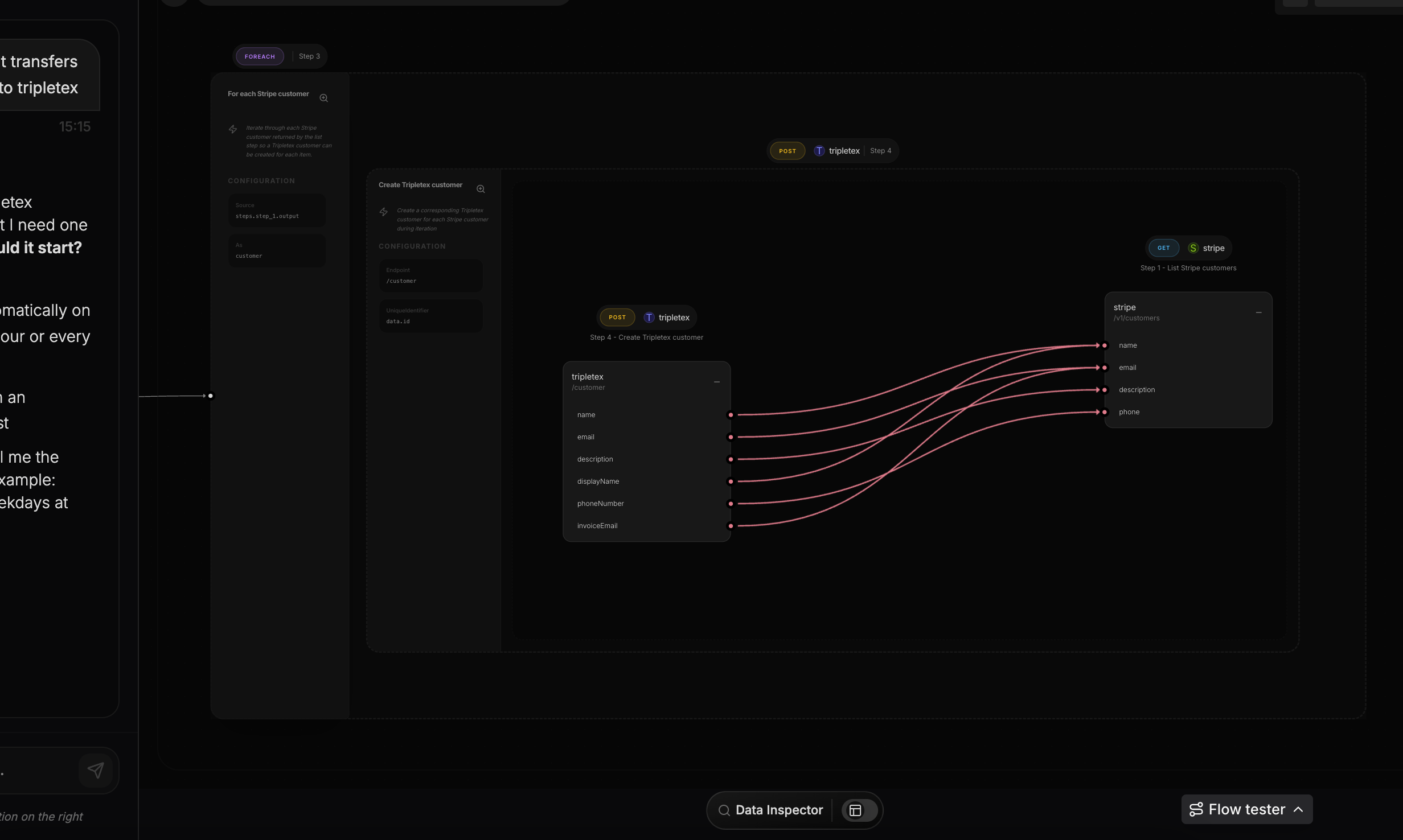Zoom into Create Tripletex customer step
This screenshot has height=840, width=1403.
tap(481, 189)
